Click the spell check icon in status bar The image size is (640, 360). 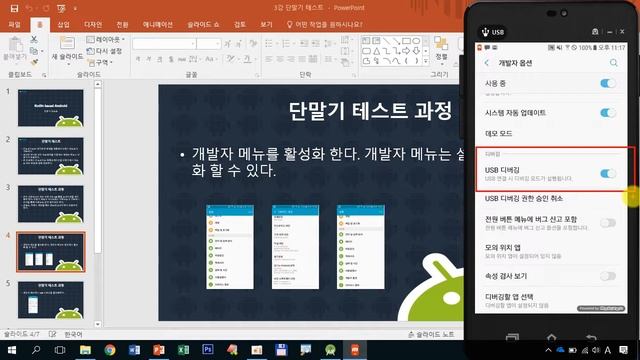[52, 334]
